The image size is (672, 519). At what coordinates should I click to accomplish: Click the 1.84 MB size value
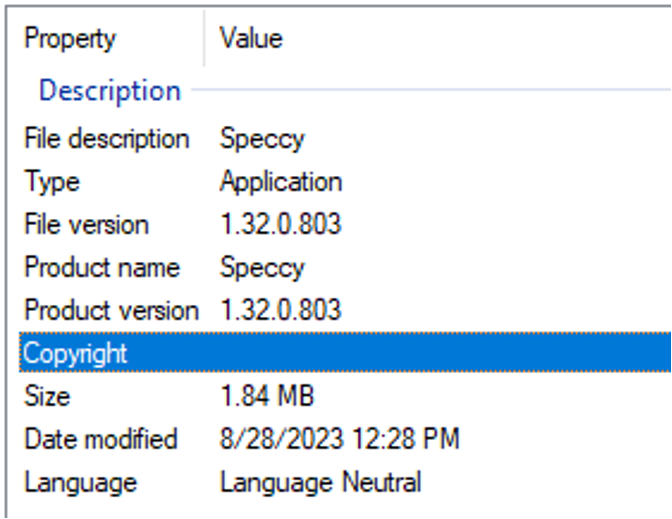(x=267, y=395)
